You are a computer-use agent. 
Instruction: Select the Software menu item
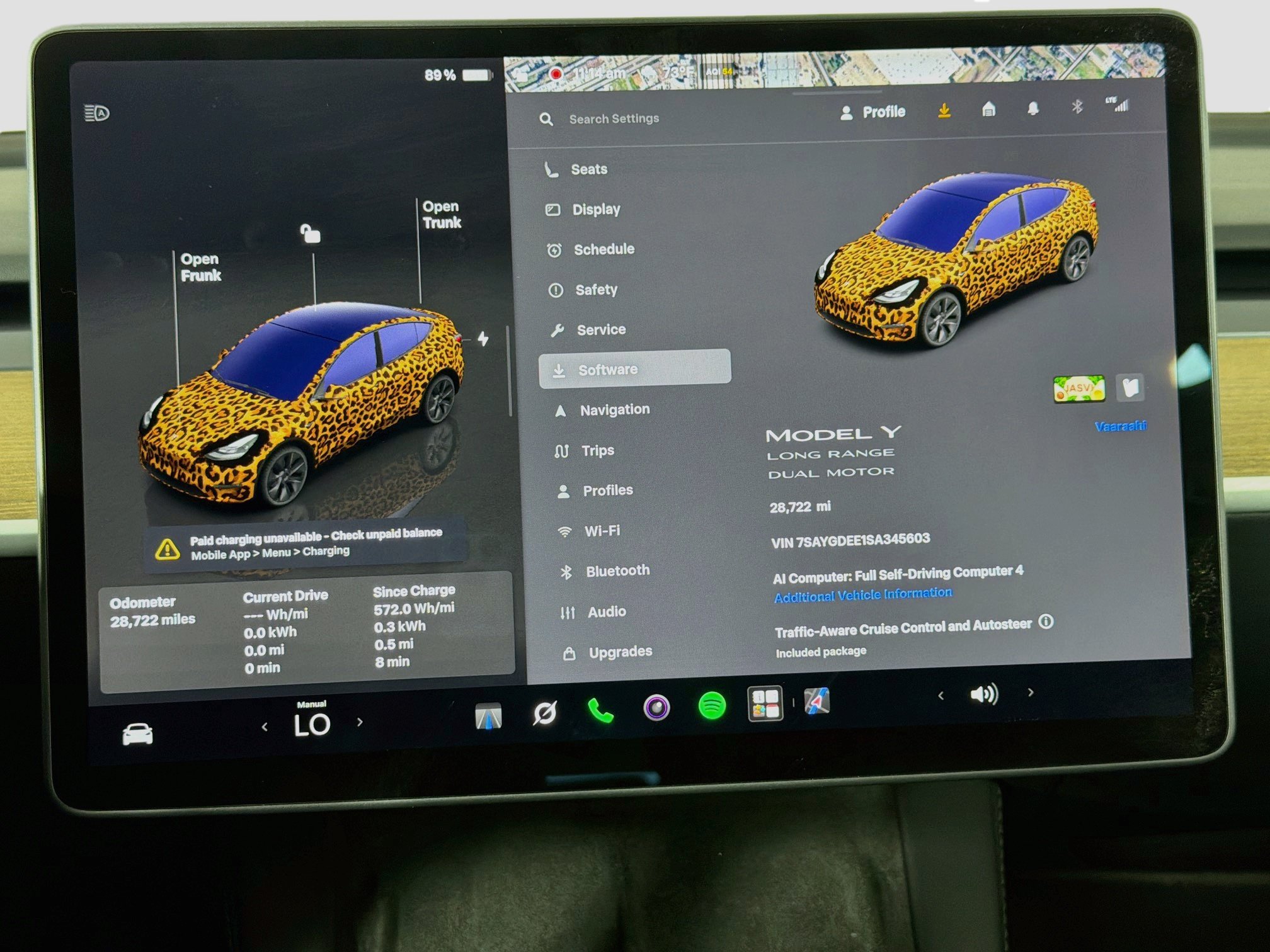coord(635,368)
